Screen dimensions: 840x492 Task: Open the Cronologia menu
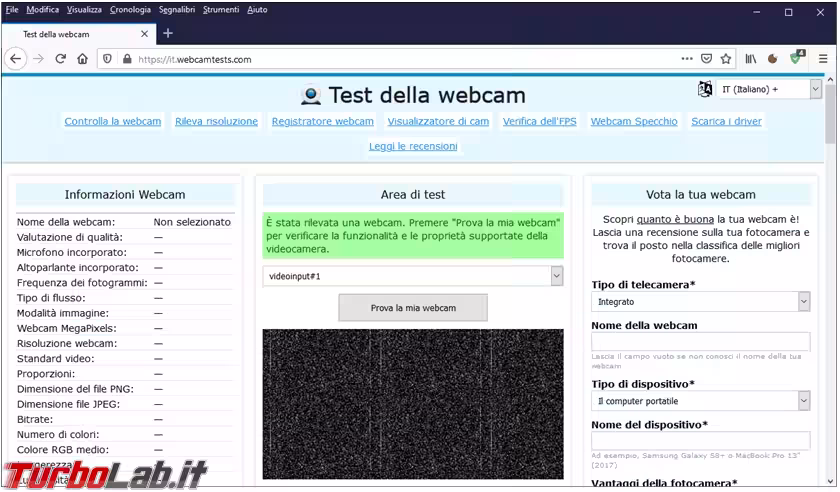130,10
